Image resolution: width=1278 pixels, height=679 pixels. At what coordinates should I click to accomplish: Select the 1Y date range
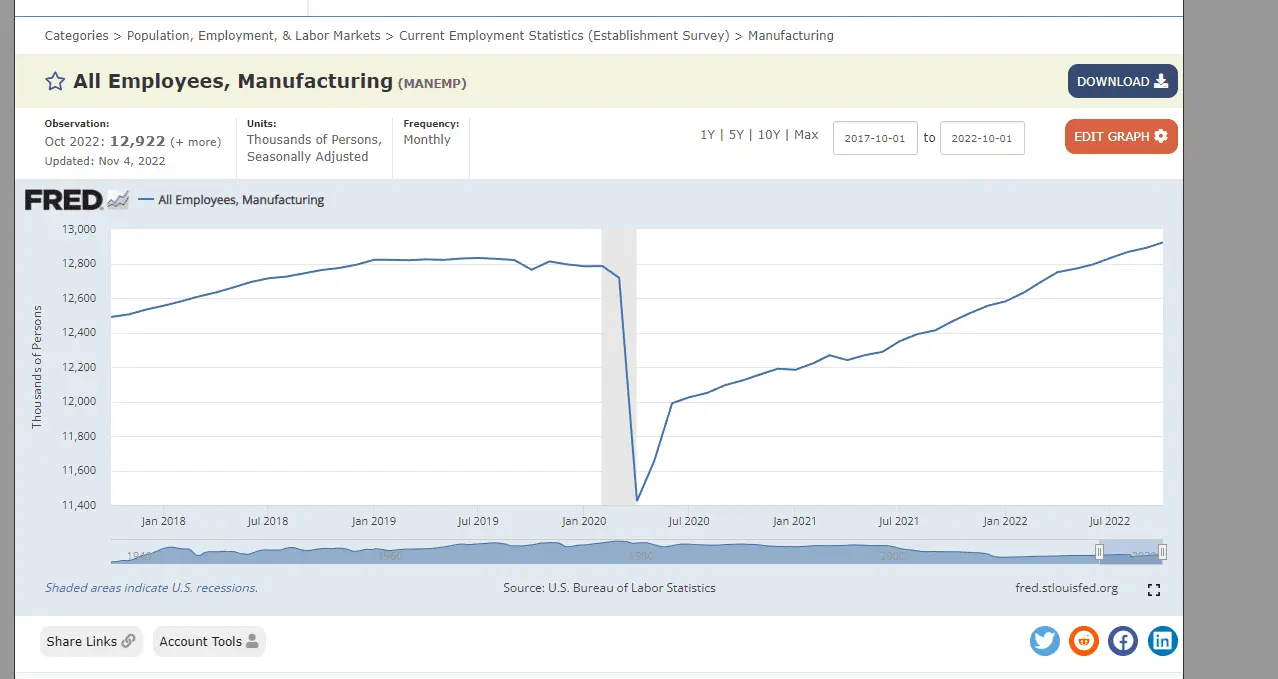pyautogui.click(x=707, y=135)
